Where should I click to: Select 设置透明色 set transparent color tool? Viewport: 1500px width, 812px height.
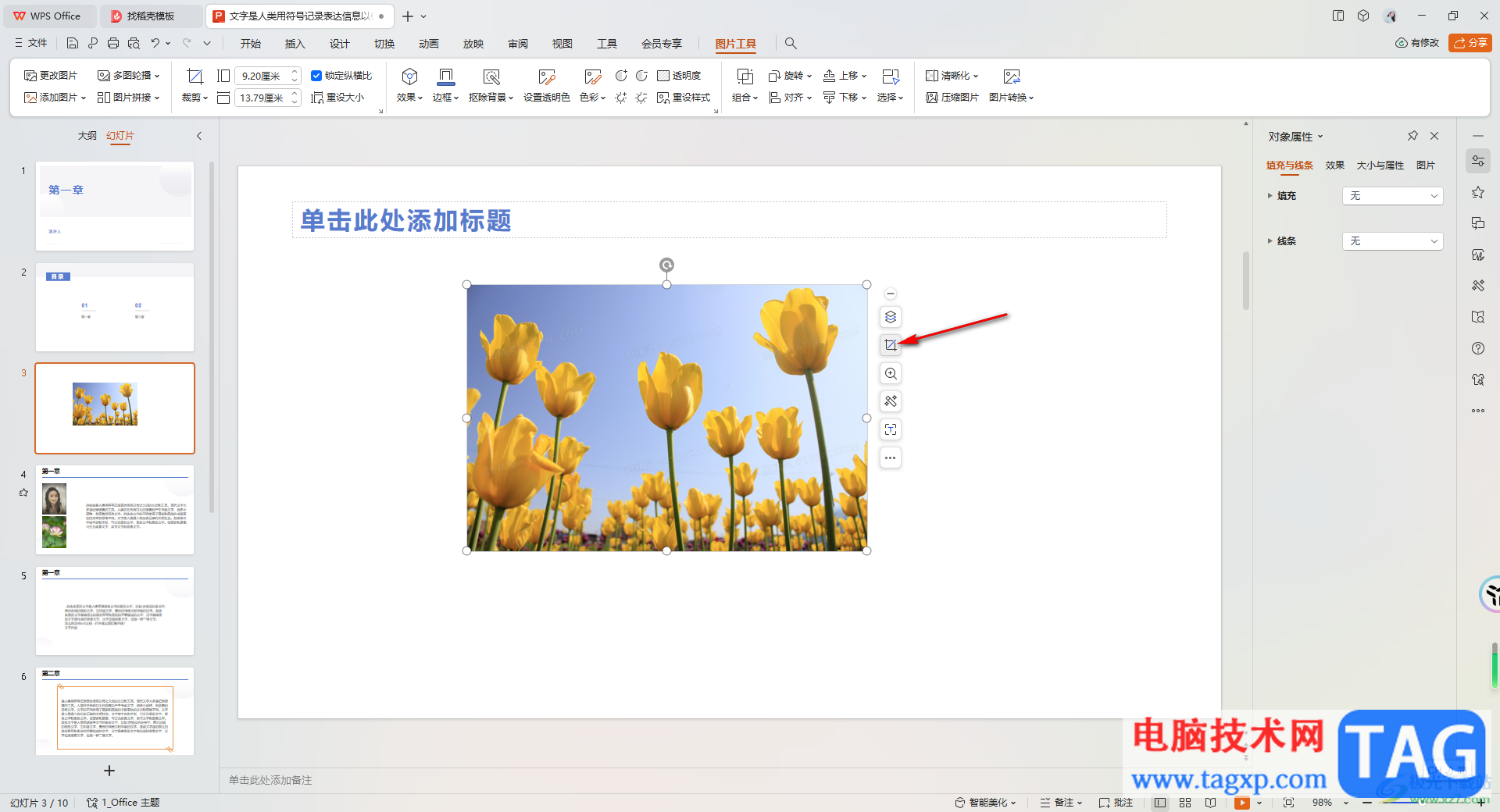[546, 85]
